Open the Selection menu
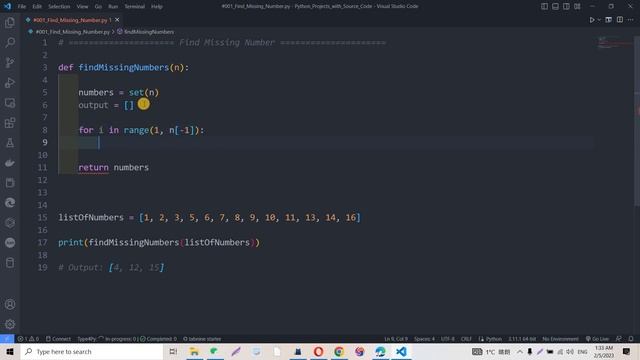 point(59,7)
